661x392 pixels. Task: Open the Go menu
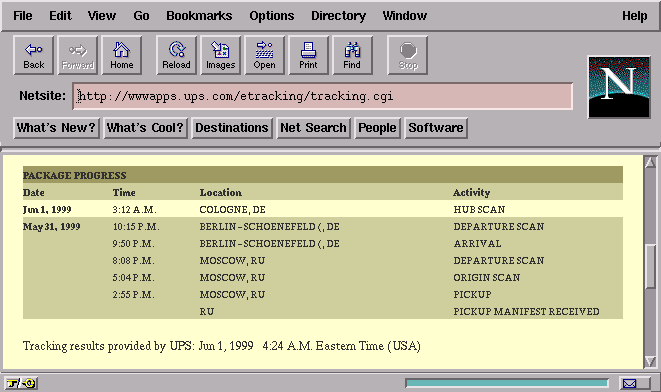(141, 16)
